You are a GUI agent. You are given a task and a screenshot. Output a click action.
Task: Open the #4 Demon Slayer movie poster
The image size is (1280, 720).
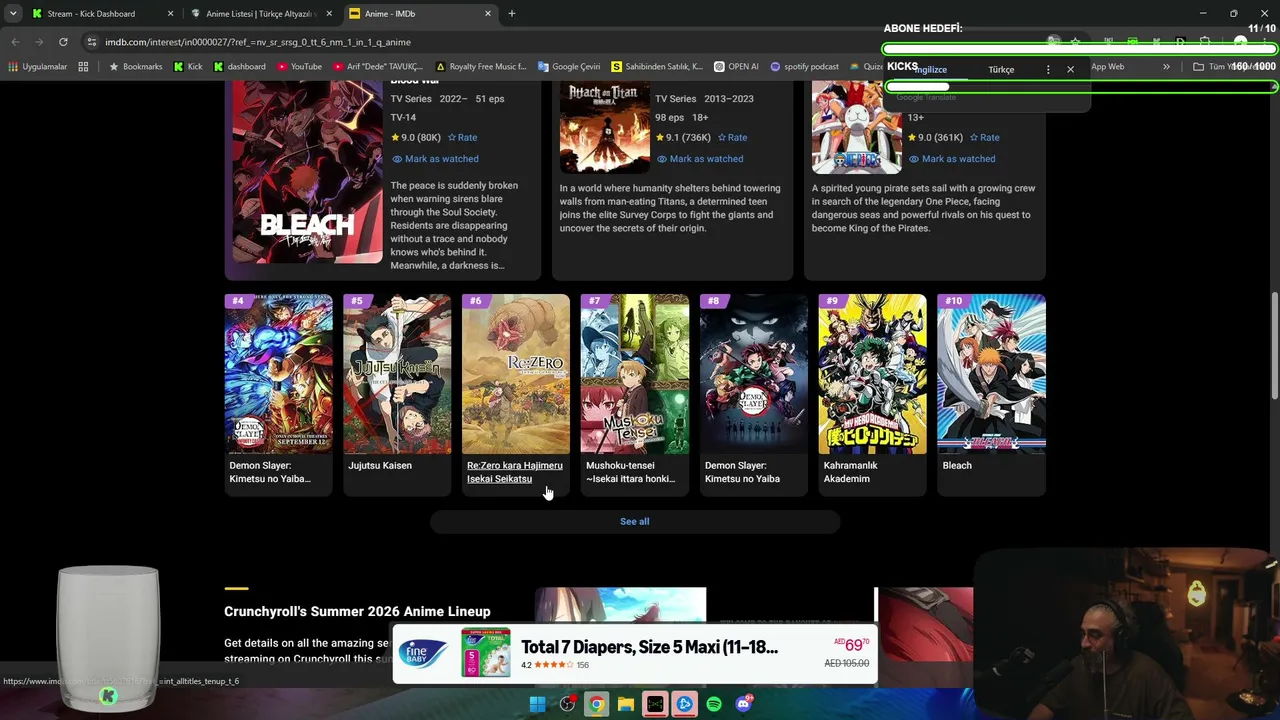pos(279,374)
